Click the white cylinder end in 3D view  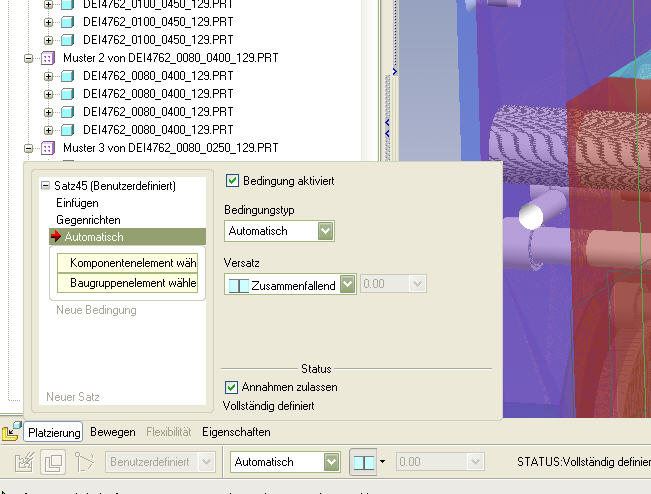531,216
